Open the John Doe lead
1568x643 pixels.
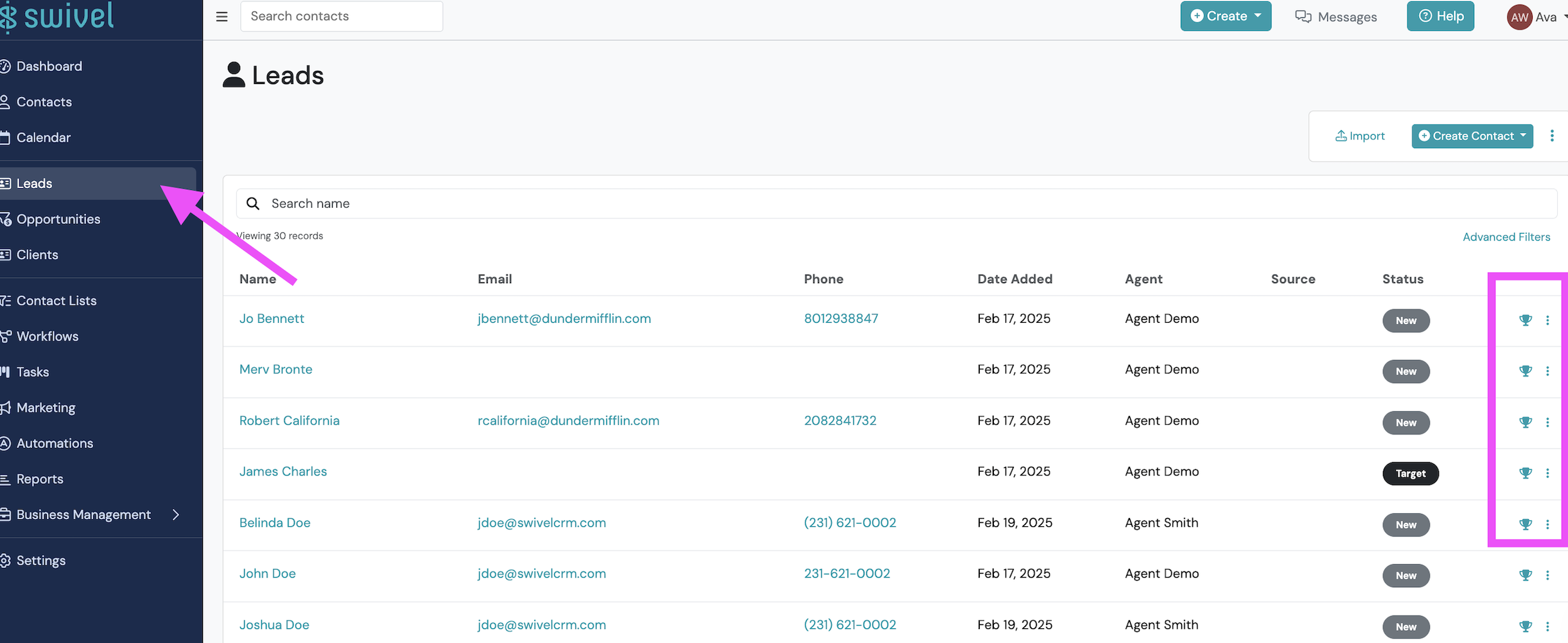click(268, 573)
